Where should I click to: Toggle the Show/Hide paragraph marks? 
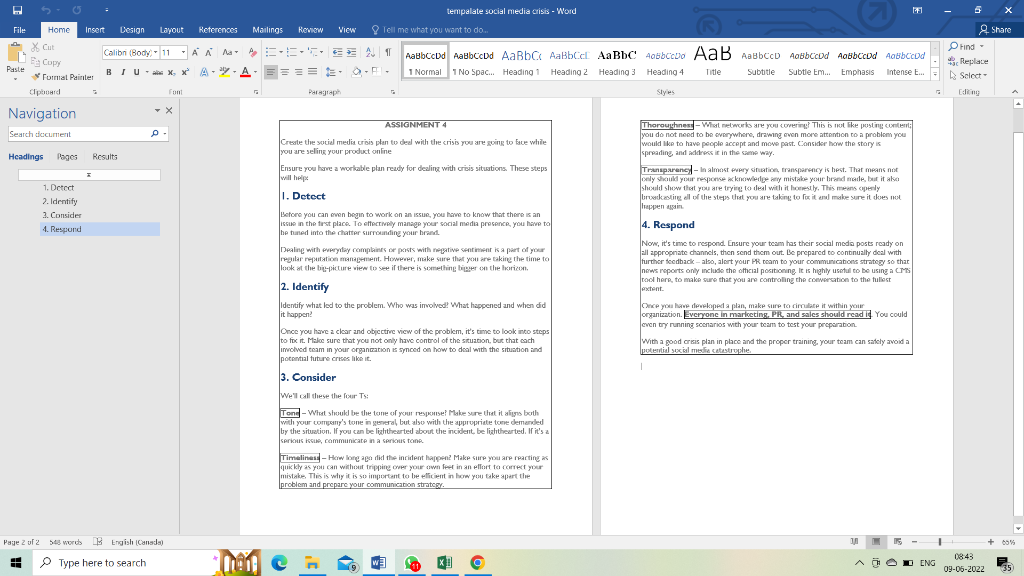pyautogui.click(x=388, y=52)
